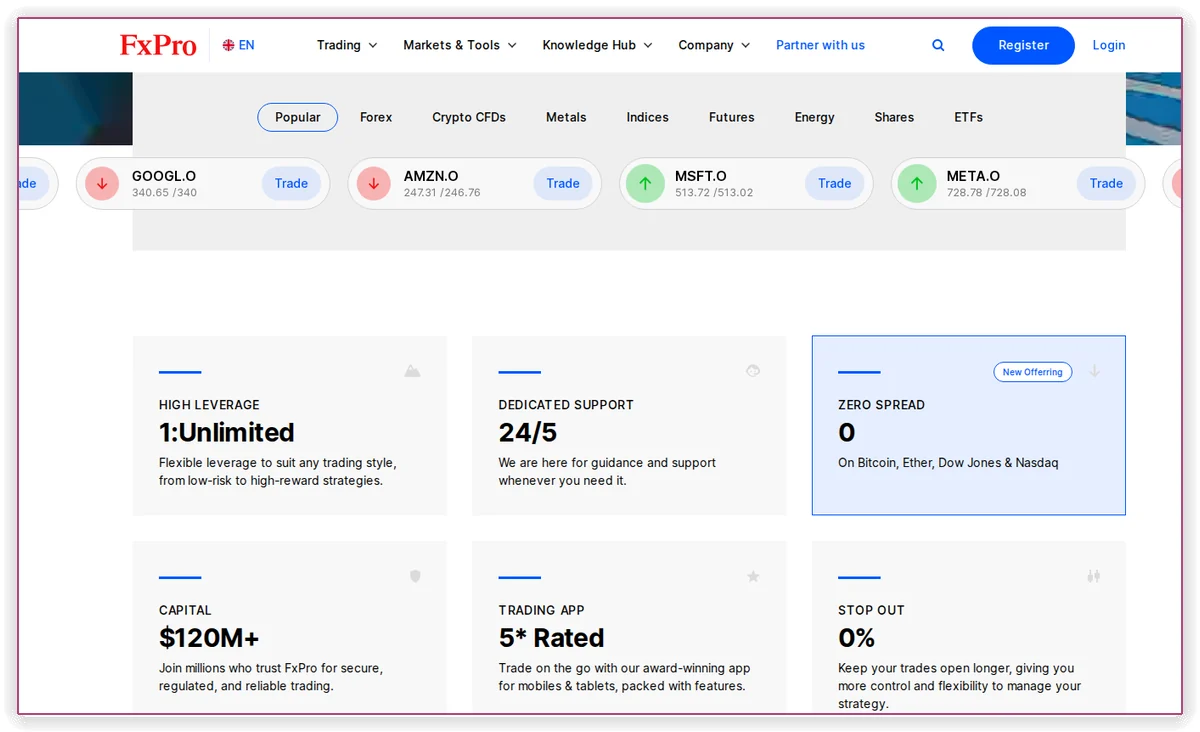Screen dimensions: 1200x732
Task: Select the Shares tab
Action: point(894,117)
